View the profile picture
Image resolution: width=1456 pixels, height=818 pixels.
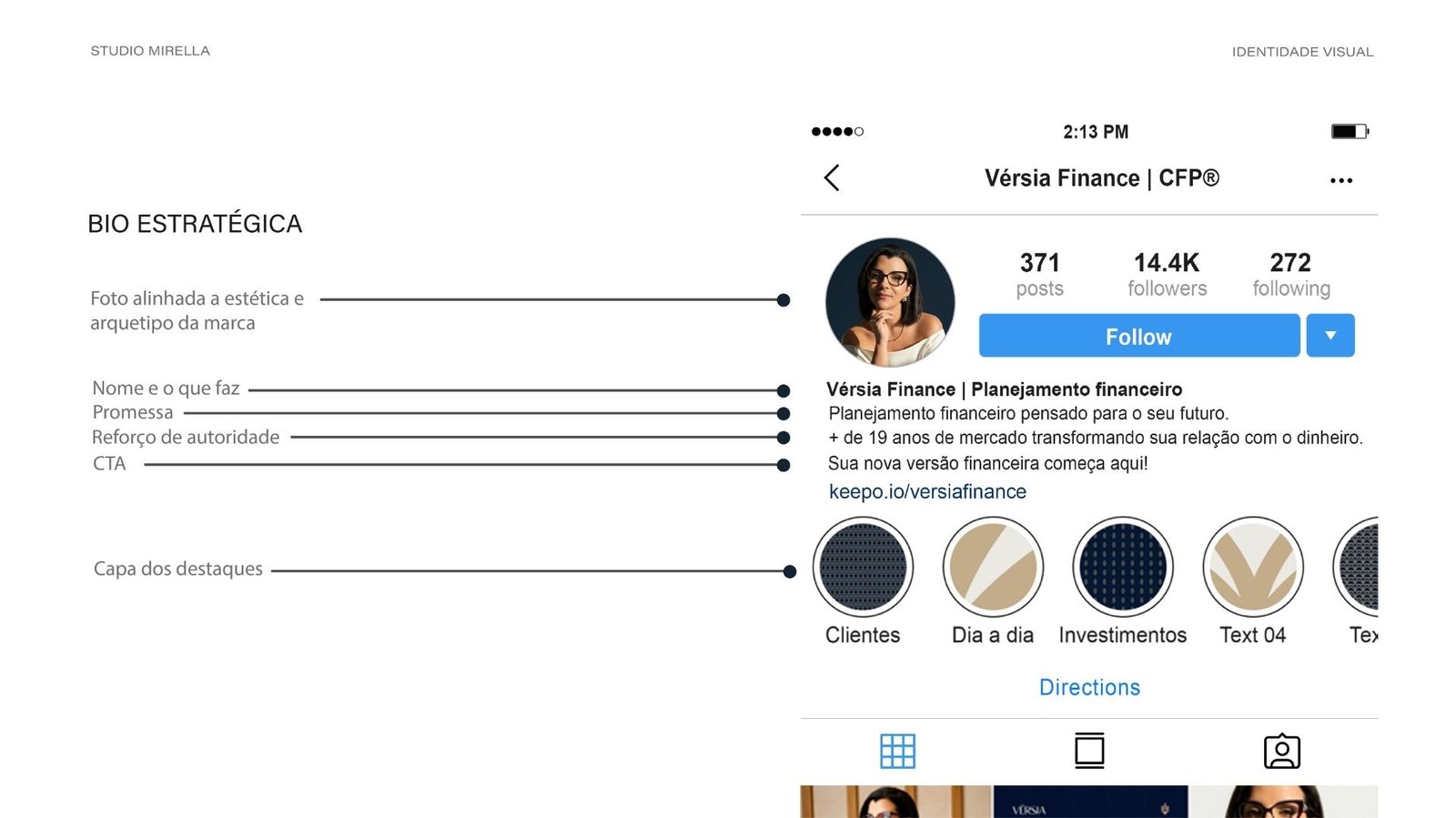pos(890,302)
